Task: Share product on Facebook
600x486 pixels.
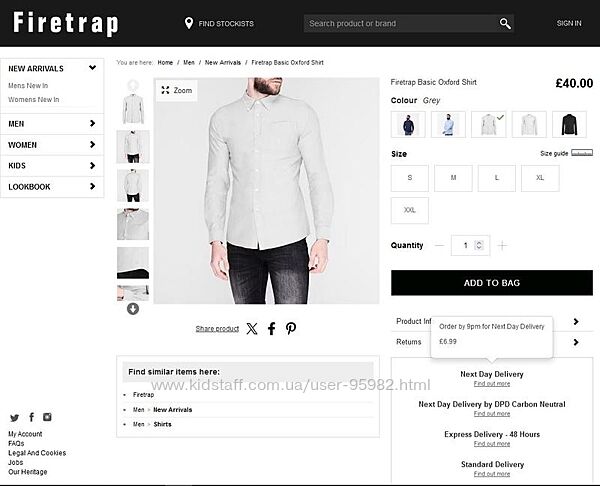Action: pos(272,328)
